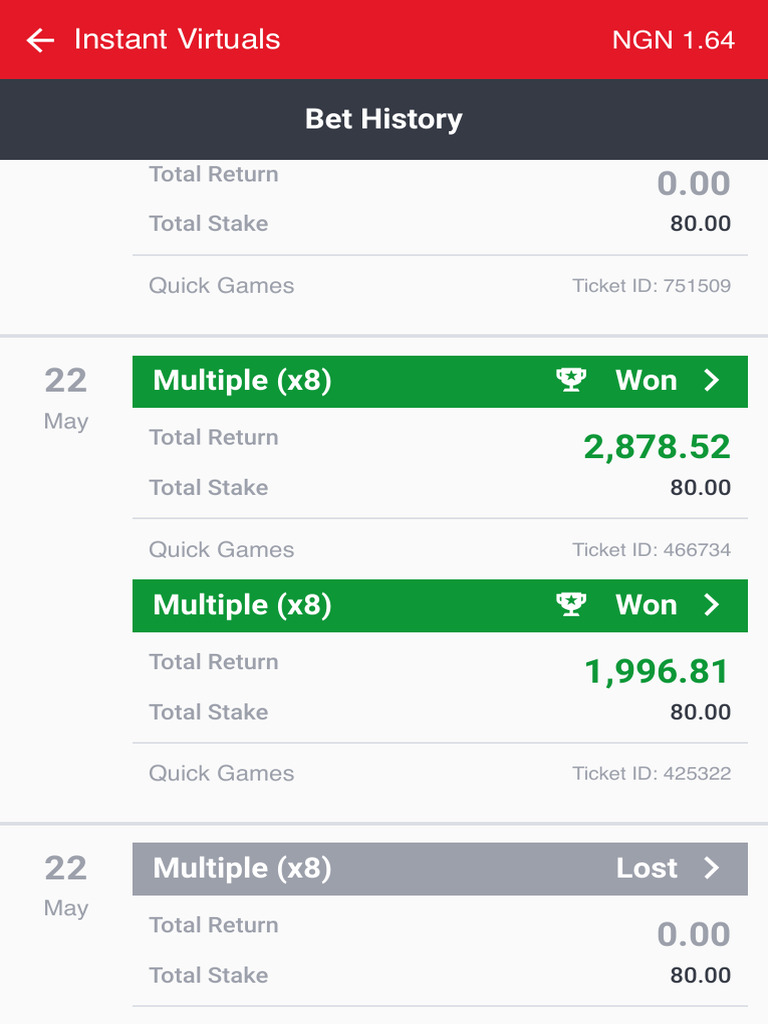Click Ticket ID: 425322

click(x=651, y=774)
